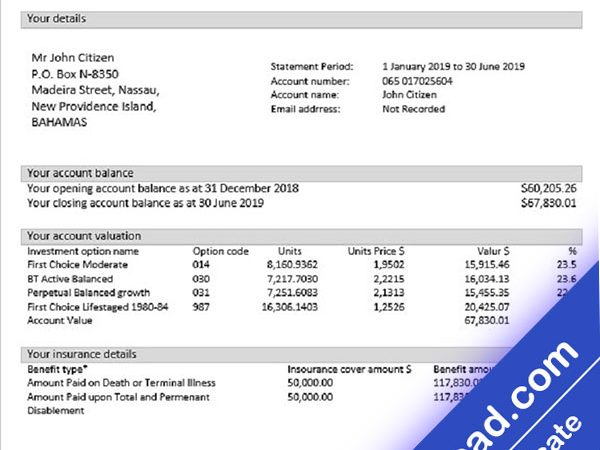Click the 'Benefit type*' column header

57,369
